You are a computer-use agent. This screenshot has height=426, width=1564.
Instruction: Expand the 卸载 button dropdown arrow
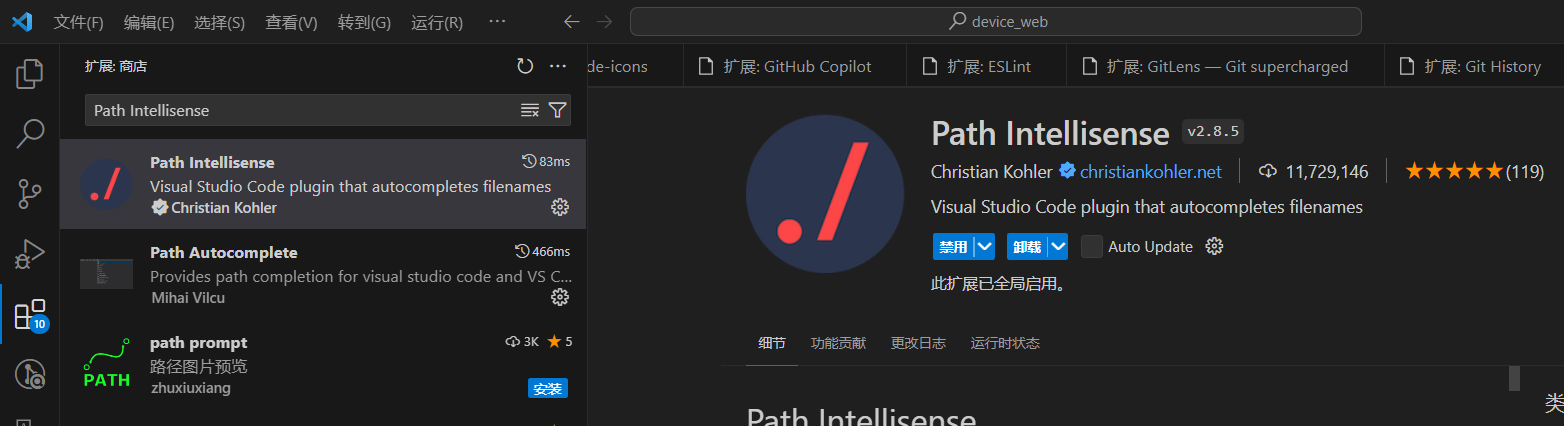[1058, 246]
